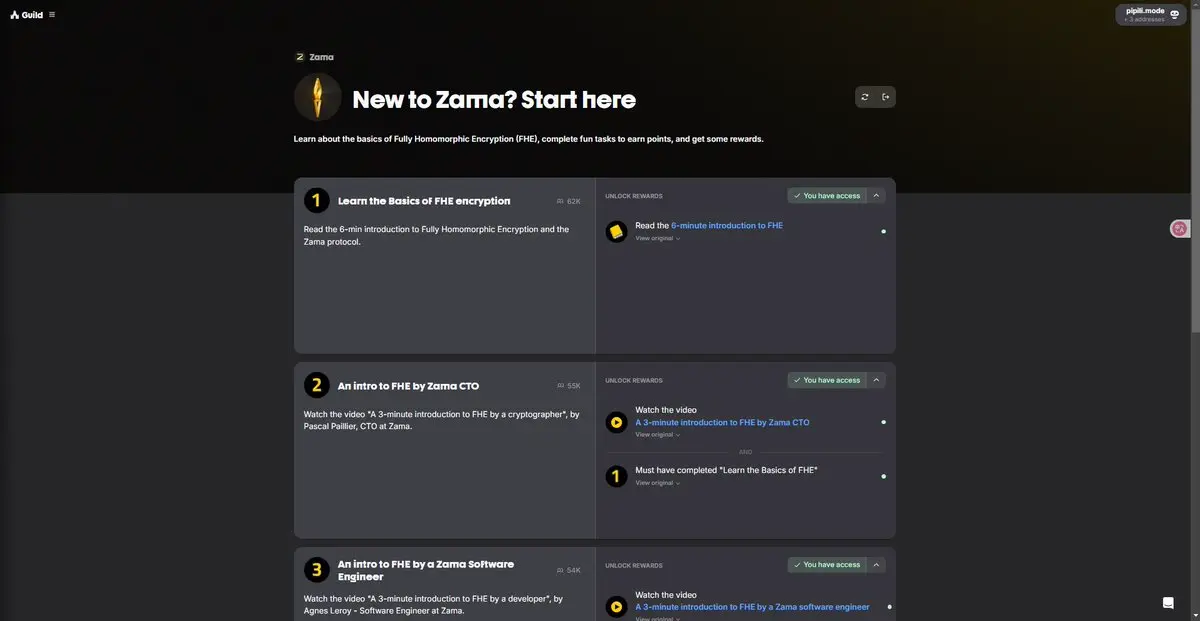The image size is (1200, 621).
Task: Click the refresh access icon button
Action: click(x=865, y=97)
